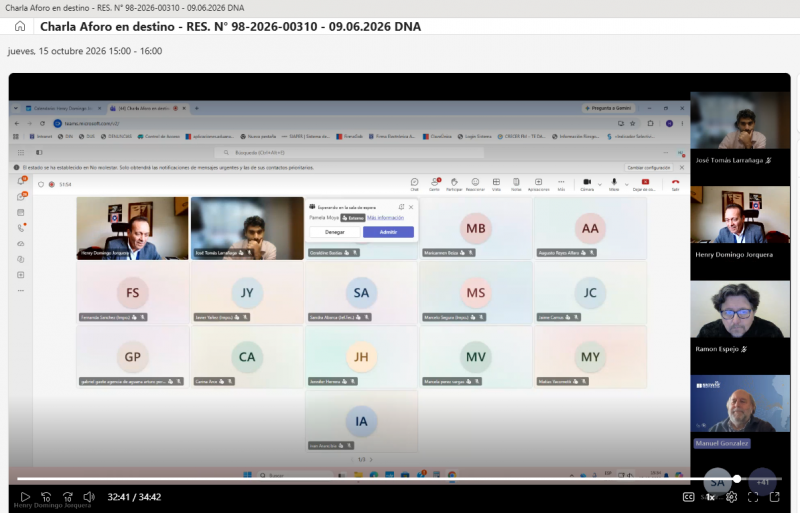Skip forward 10 seconds in the recording

(x=67, y=497)
